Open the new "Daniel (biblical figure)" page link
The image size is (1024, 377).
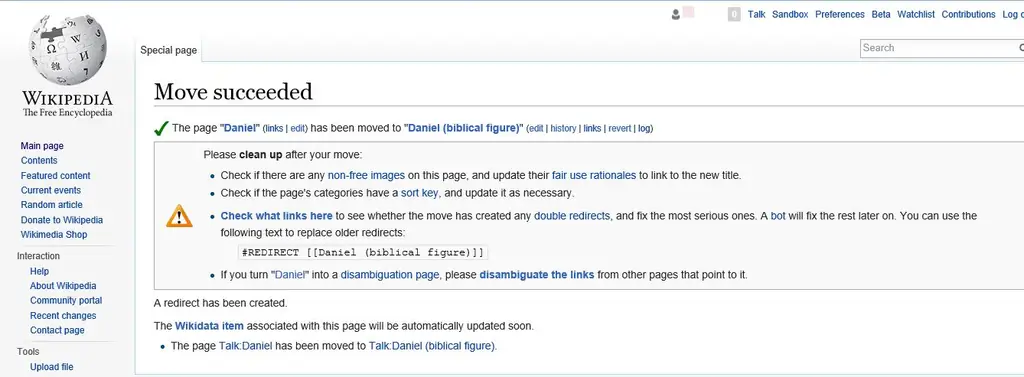point(464,128)
